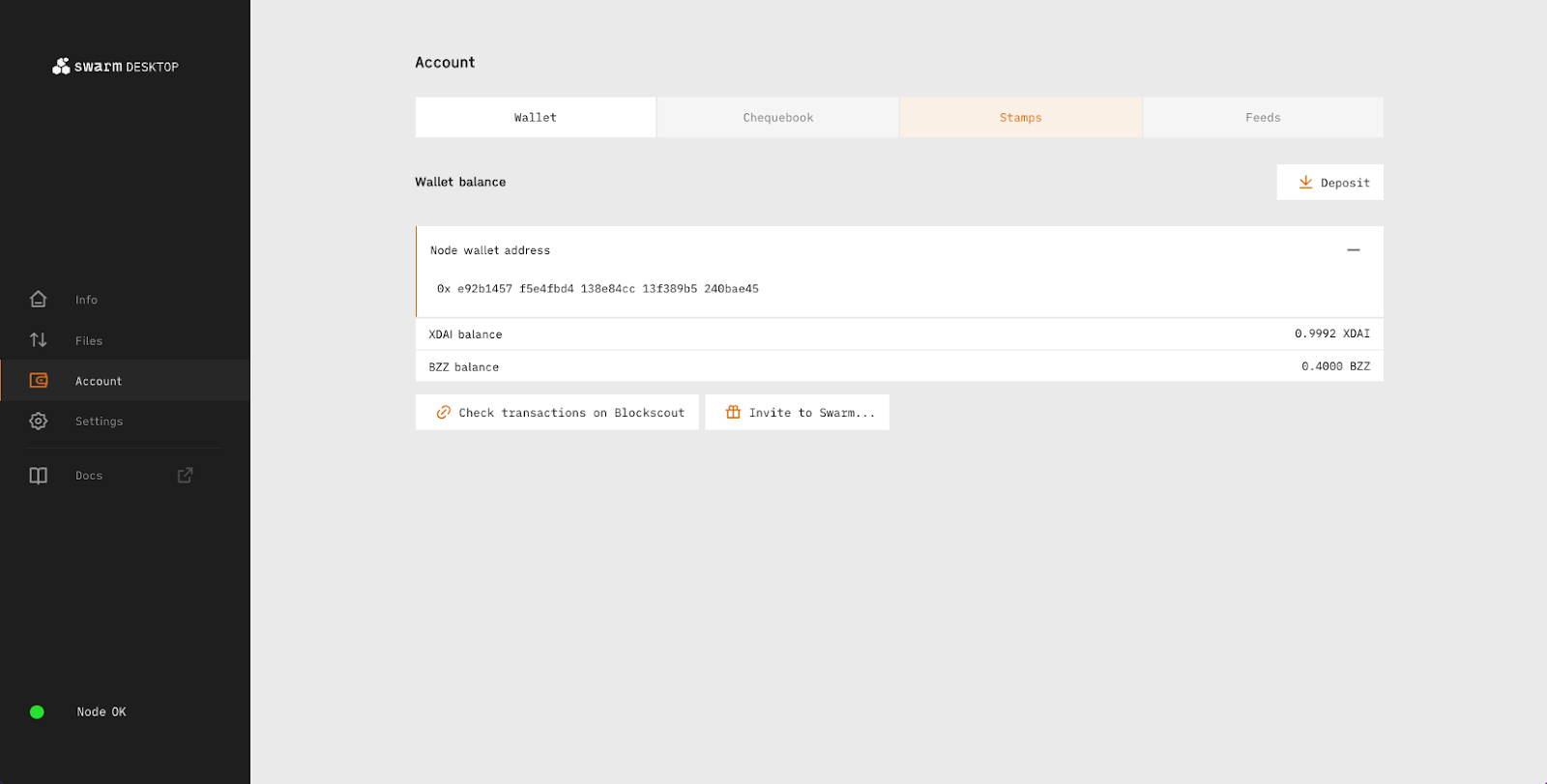This screenshot has height=784, width=1547.
Task: Open Settings via the gear icon
Action: coord(39,421)
